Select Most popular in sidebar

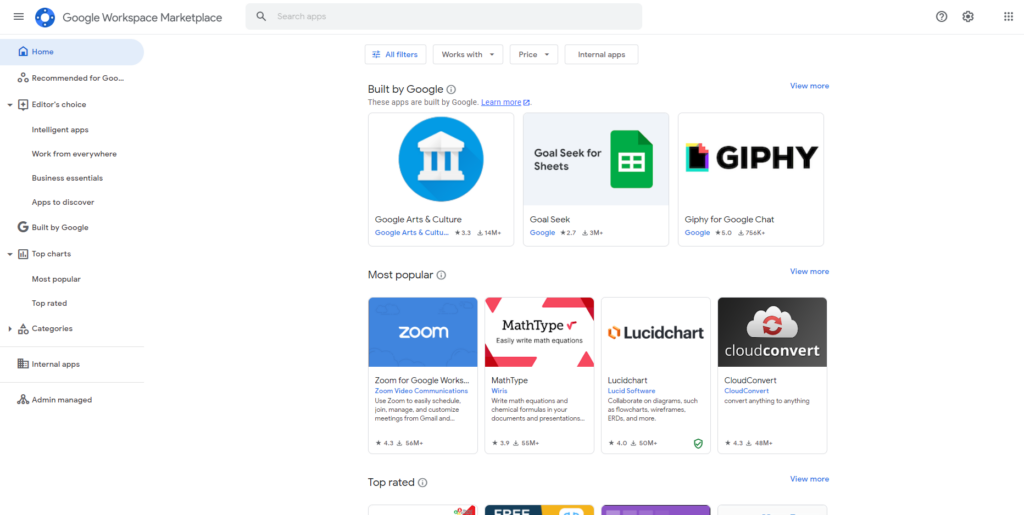pyautogui.click(x=56, y=279)
